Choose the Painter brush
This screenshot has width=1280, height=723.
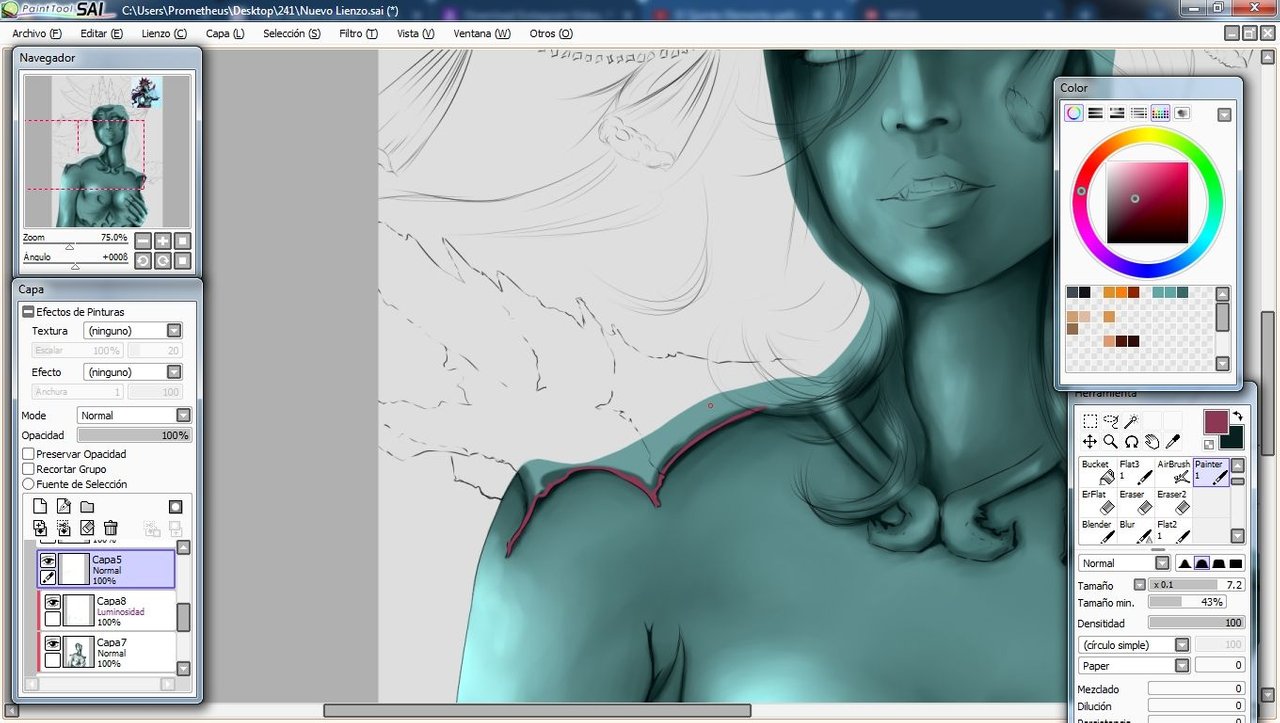(x=1211, y=472)
